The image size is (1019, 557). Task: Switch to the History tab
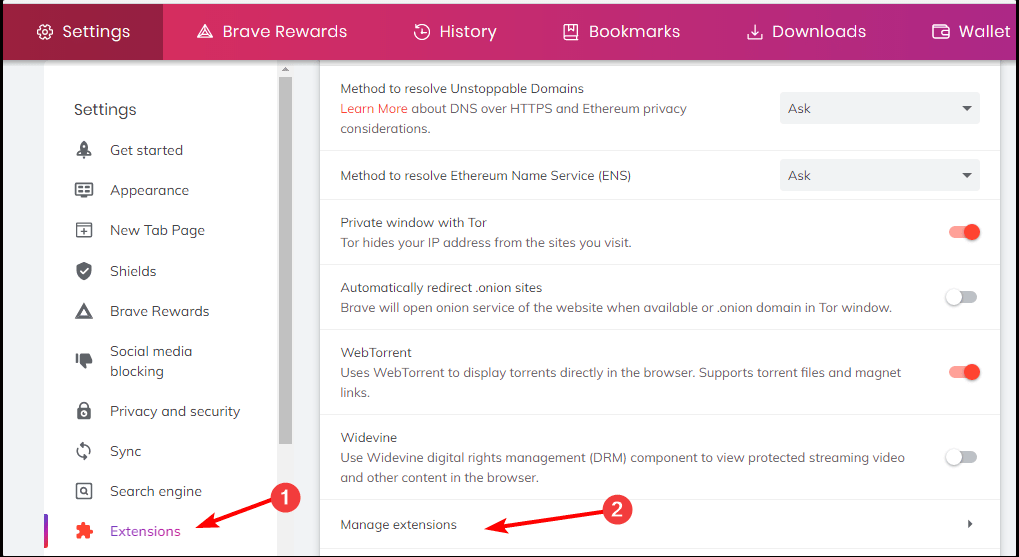pos(456,32)
